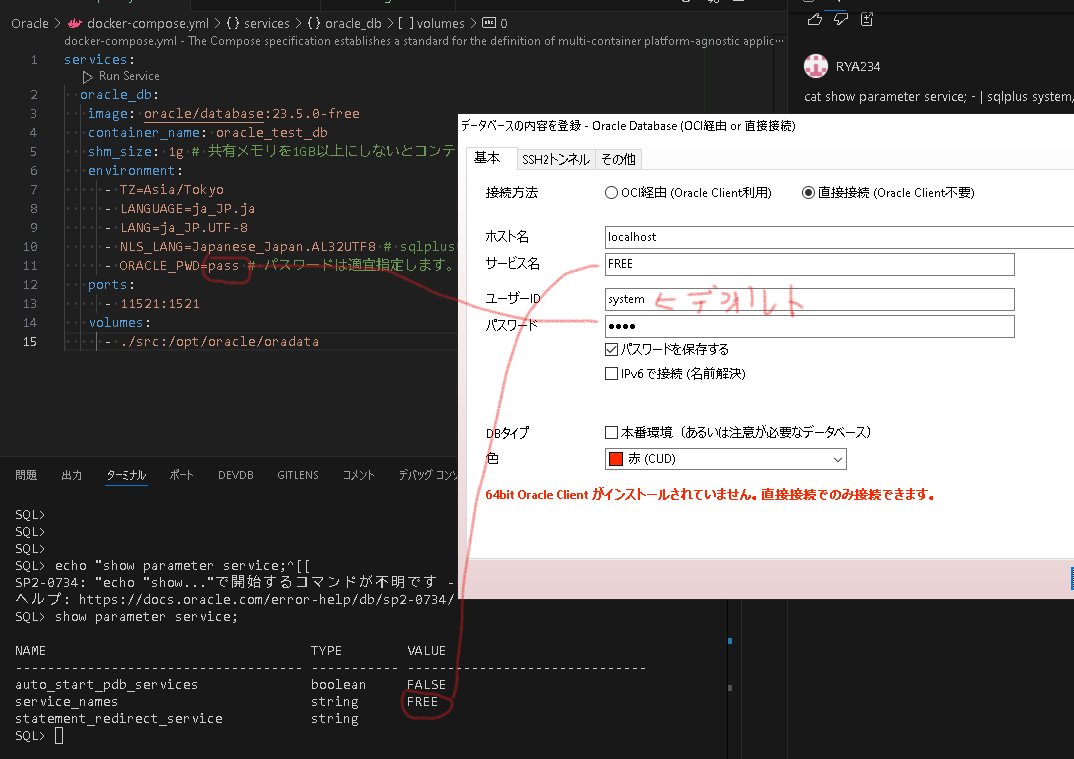Click the terminal prompt cursor after last SQL>
Image resolution: width=1074 pixels, height=759 pixels.
tap(59, 736)
